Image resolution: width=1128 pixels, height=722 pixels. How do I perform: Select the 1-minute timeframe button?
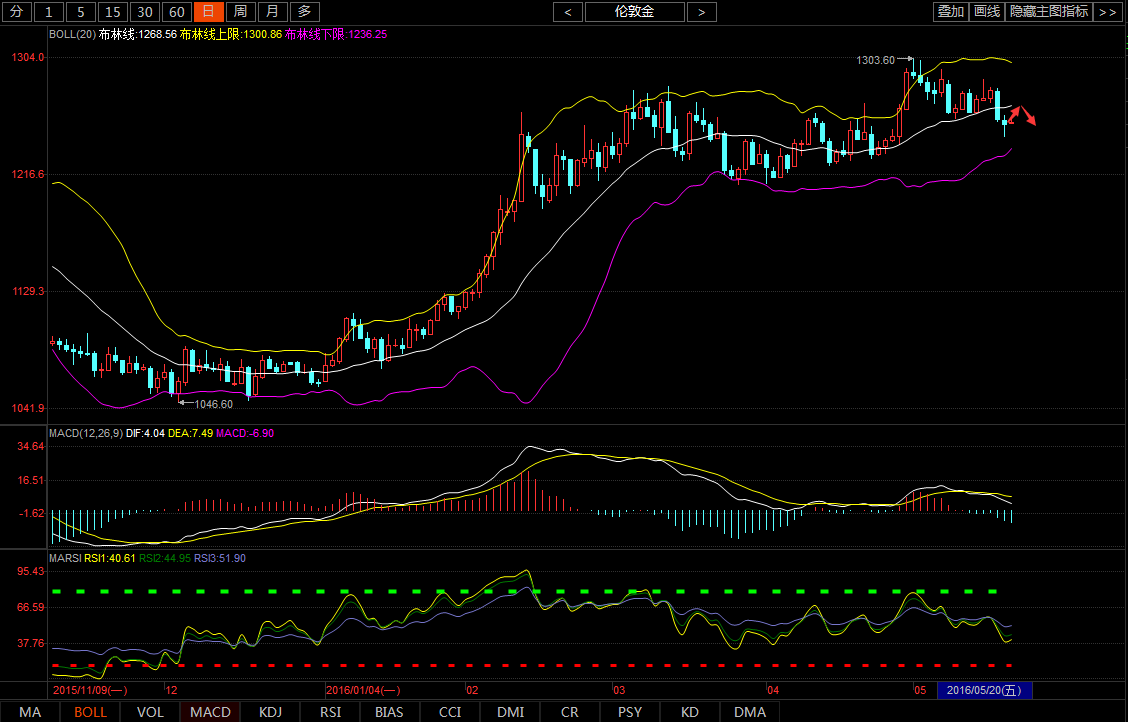click(49, 12)
